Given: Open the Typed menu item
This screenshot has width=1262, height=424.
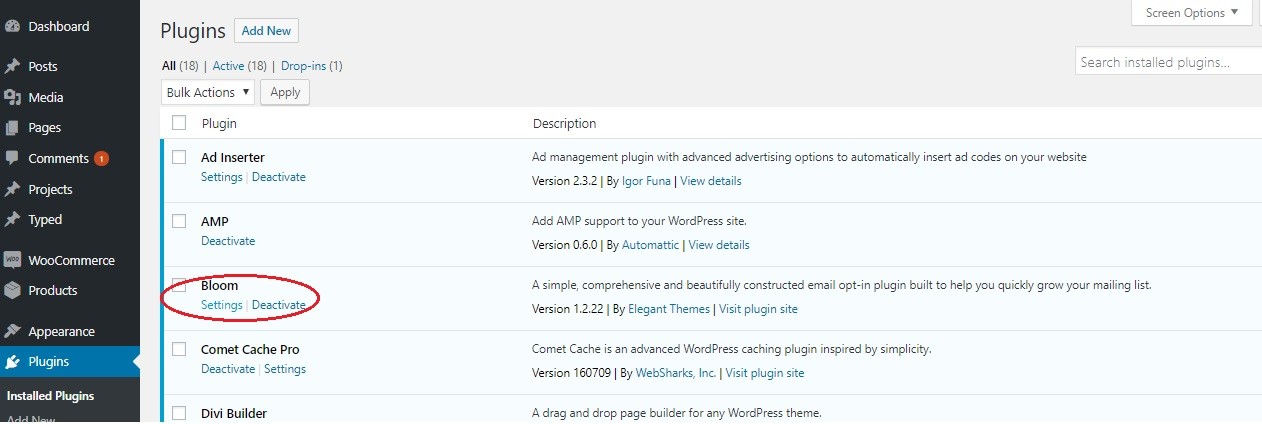Looking at the screenshot, I should (45, 219).
